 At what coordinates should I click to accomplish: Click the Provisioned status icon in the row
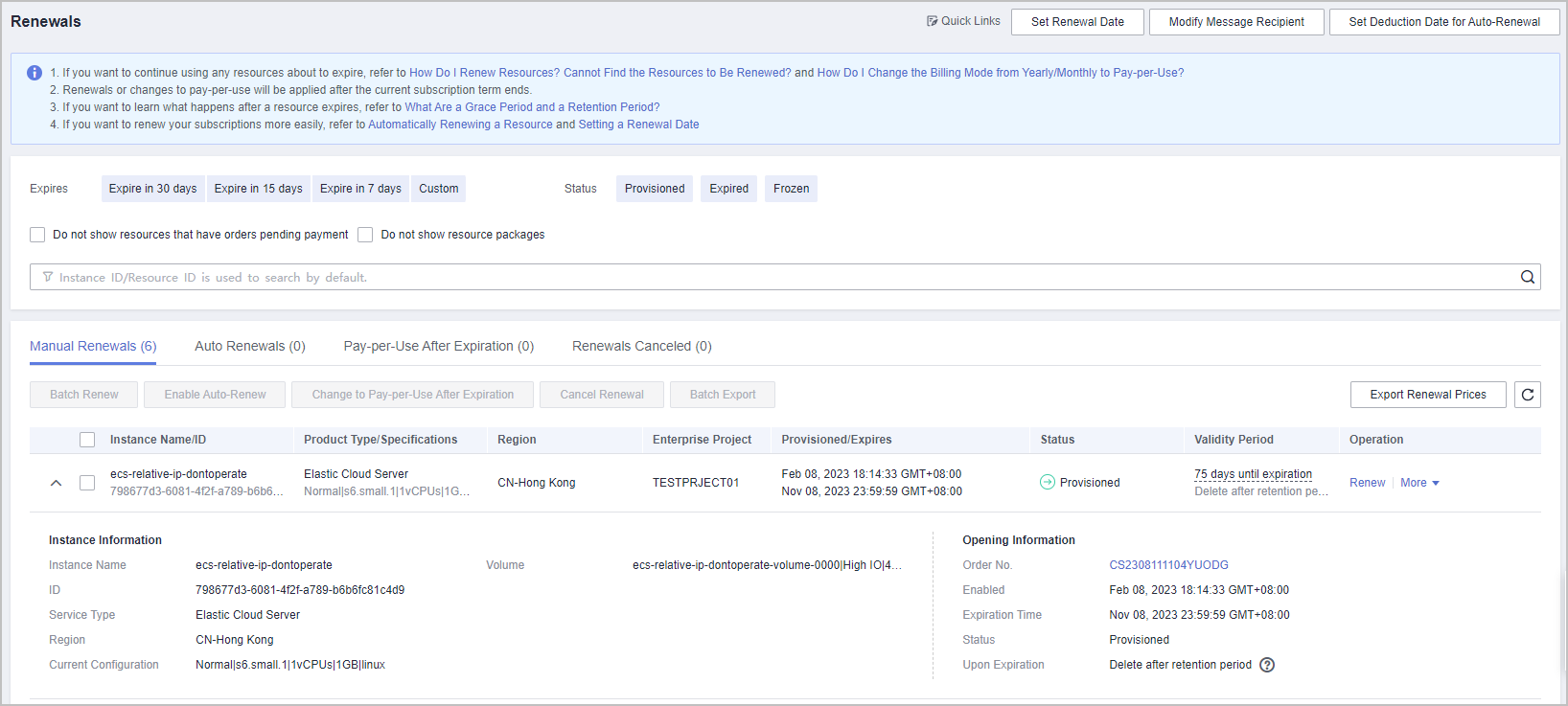(1047, 483)
